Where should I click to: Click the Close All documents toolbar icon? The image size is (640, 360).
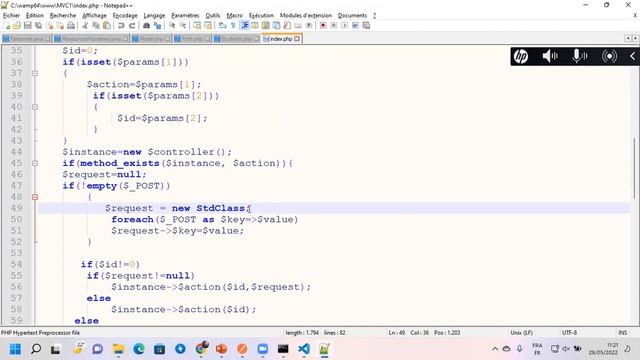point(60,26)
